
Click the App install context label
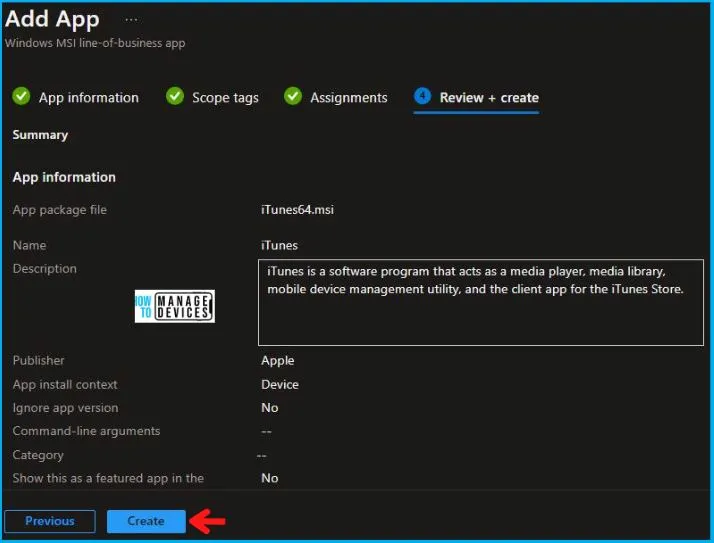pyautogui.click(x=65, y=384)
